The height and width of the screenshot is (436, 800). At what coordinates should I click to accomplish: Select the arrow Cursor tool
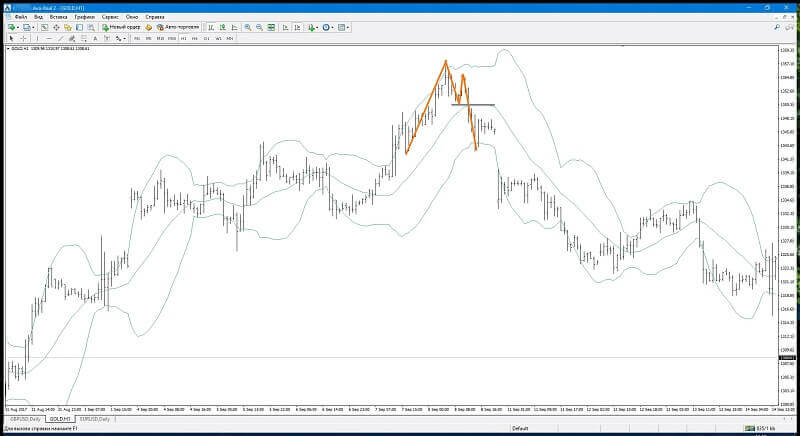click(12, 38)
